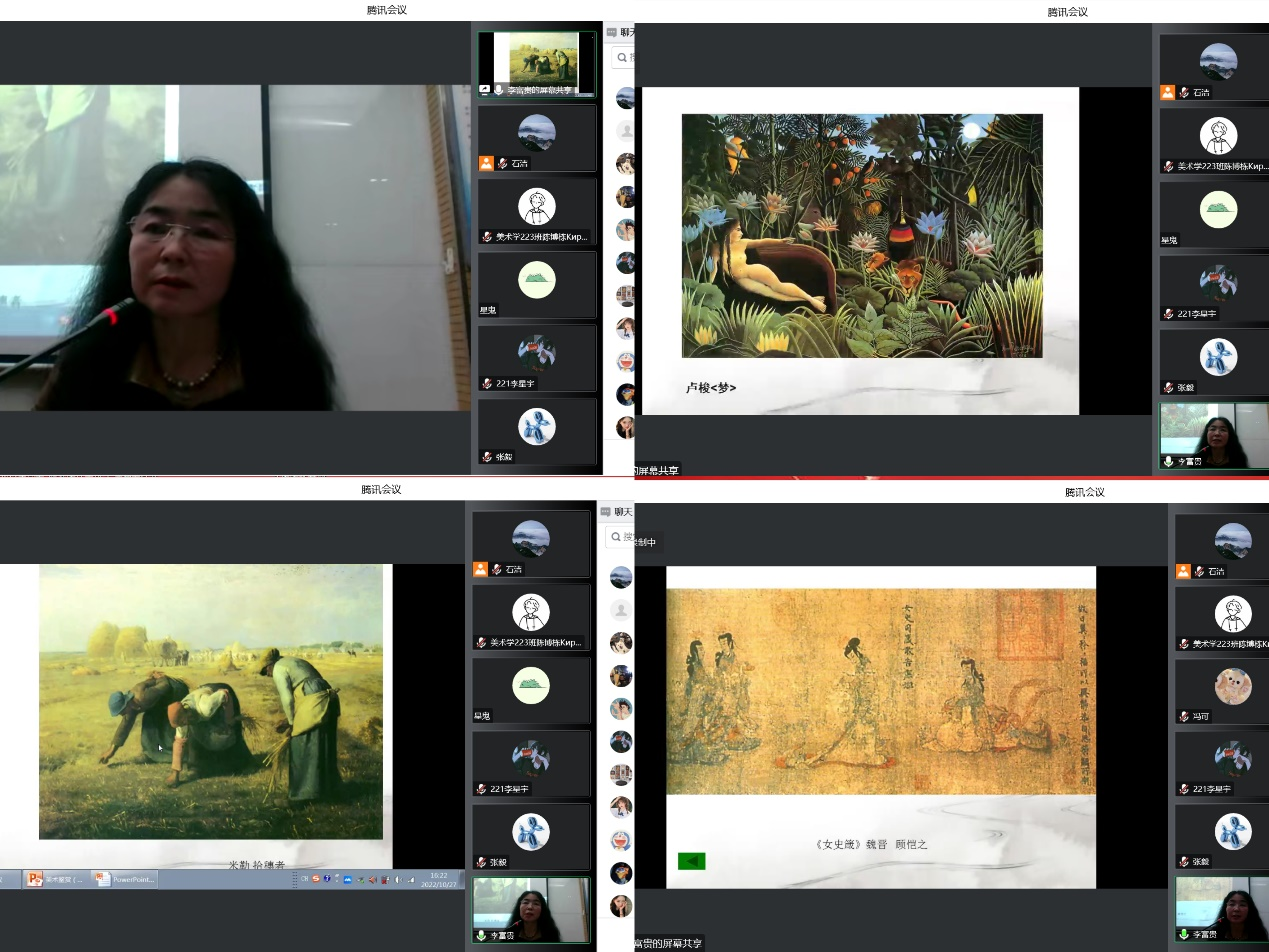This screenshot has height=952, width=1269.
Task: Click the caption 卢梭<梦>
Action: coord(711,388)
